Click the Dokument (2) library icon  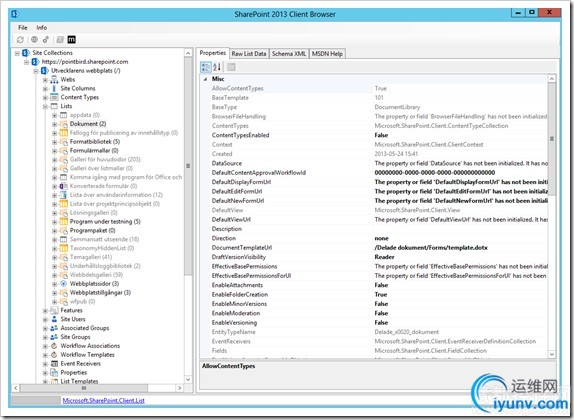pos(64,124)
